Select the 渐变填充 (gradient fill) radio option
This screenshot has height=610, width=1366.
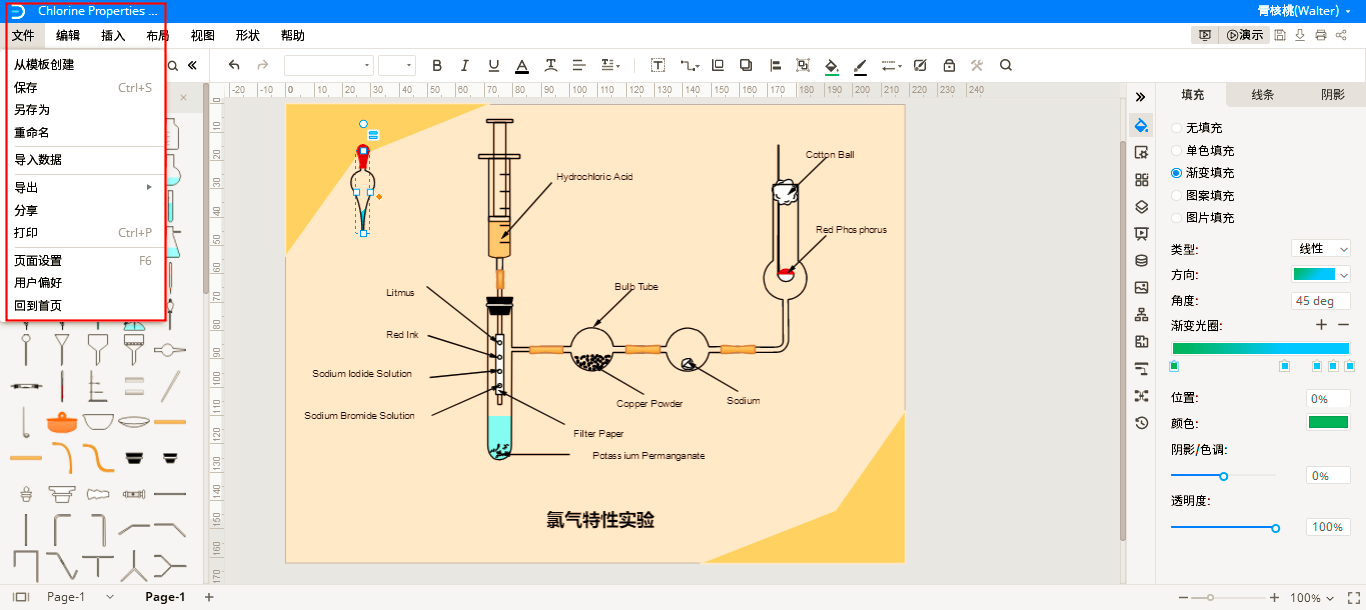coord(1176,173)
